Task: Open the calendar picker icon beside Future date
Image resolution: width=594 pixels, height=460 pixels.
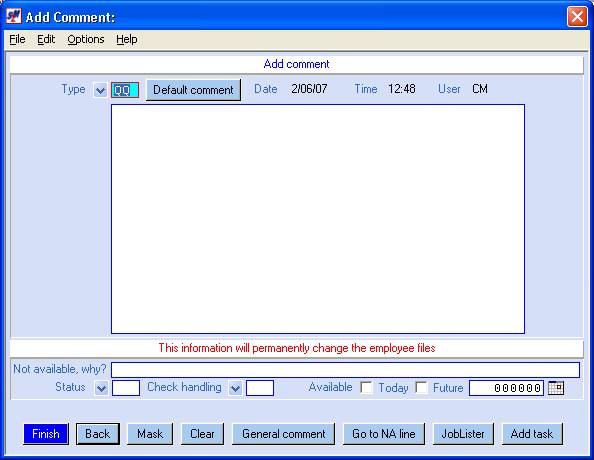Action: 556,388
